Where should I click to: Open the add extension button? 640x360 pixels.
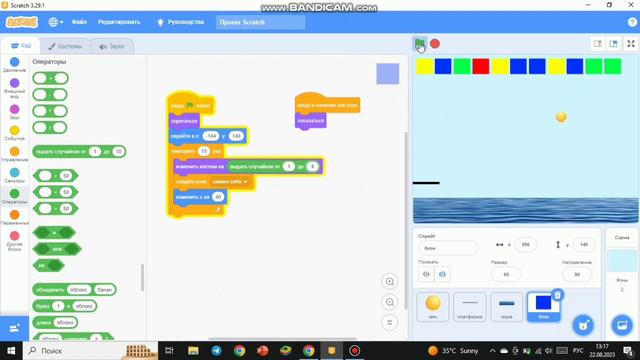[x=14, y=328]
